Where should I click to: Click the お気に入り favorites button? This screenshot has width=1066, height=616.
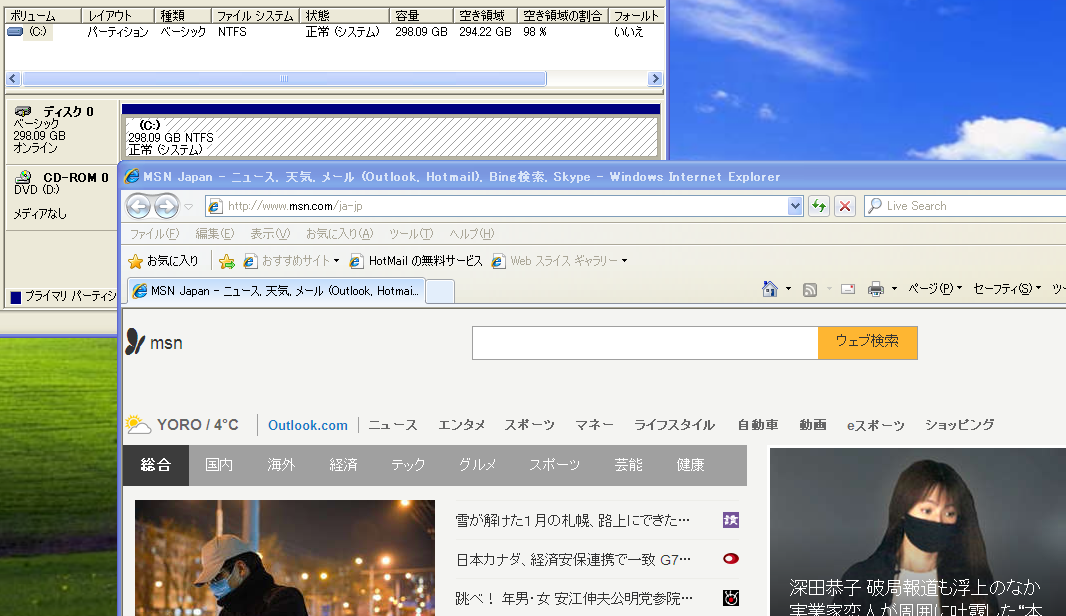[x=164, y=261]
